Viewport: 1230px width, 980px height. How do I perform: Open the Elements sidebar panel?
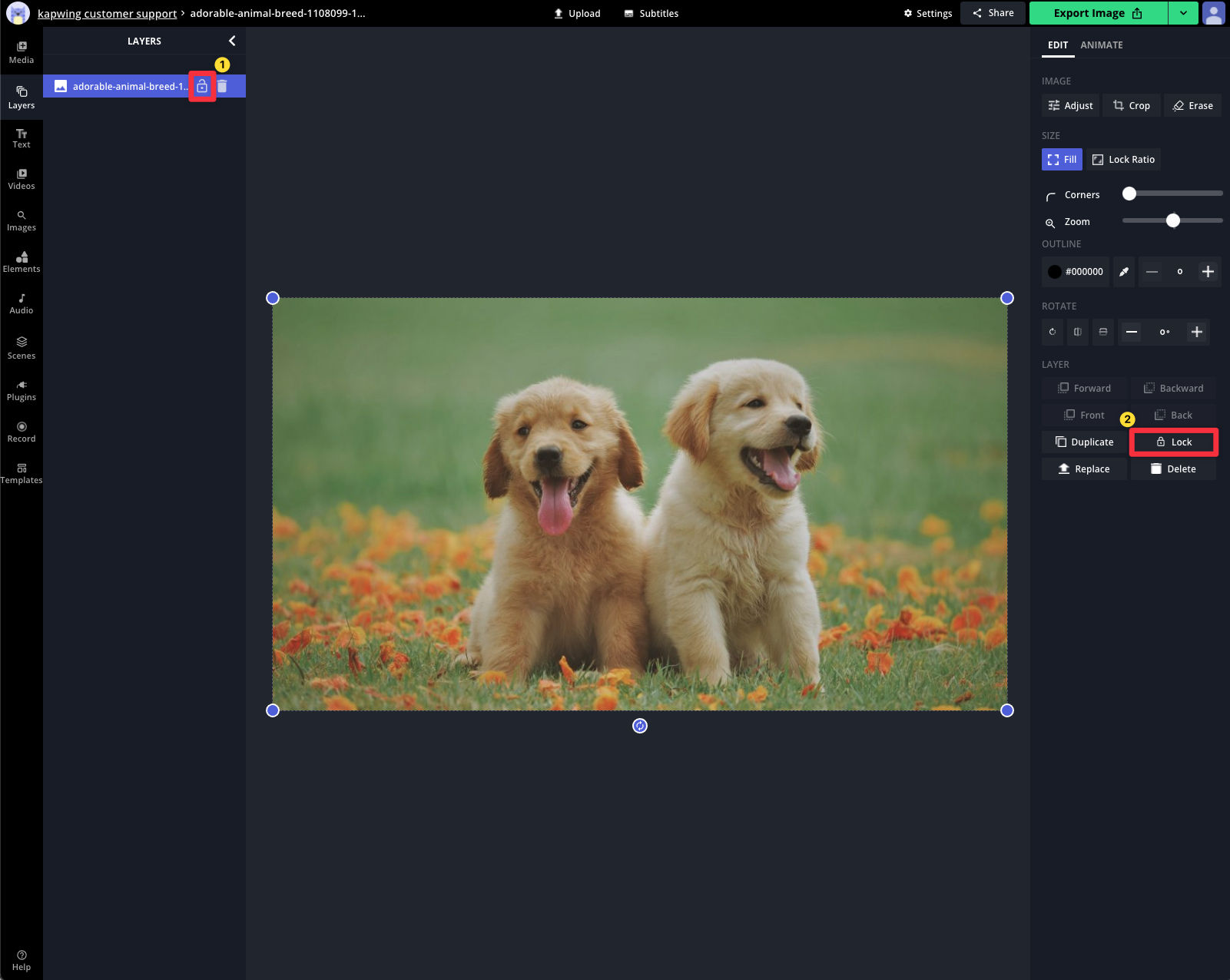point(22,262)
